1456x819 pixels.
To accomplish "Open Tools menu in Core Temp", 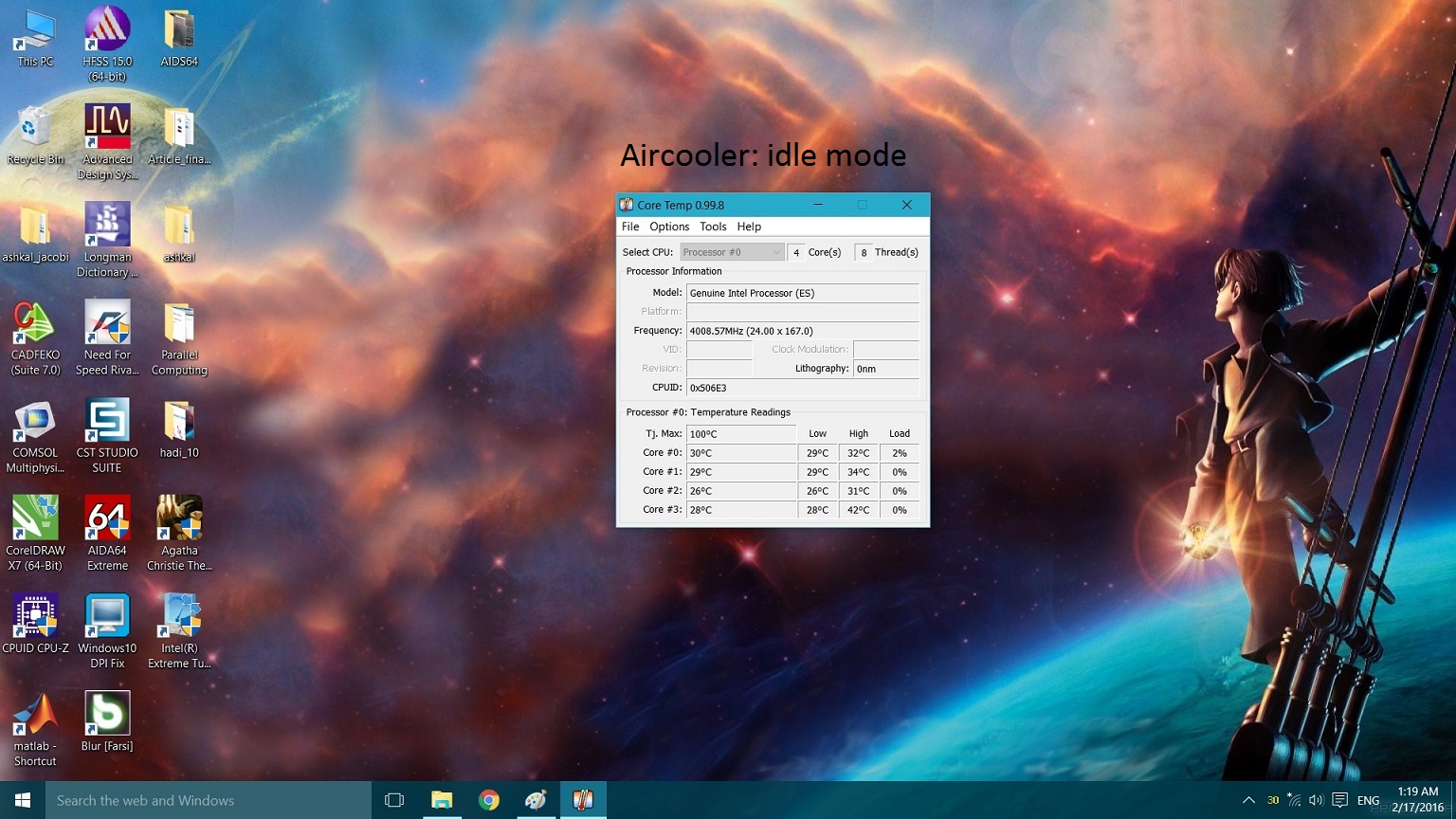I will tap(713, 227).
